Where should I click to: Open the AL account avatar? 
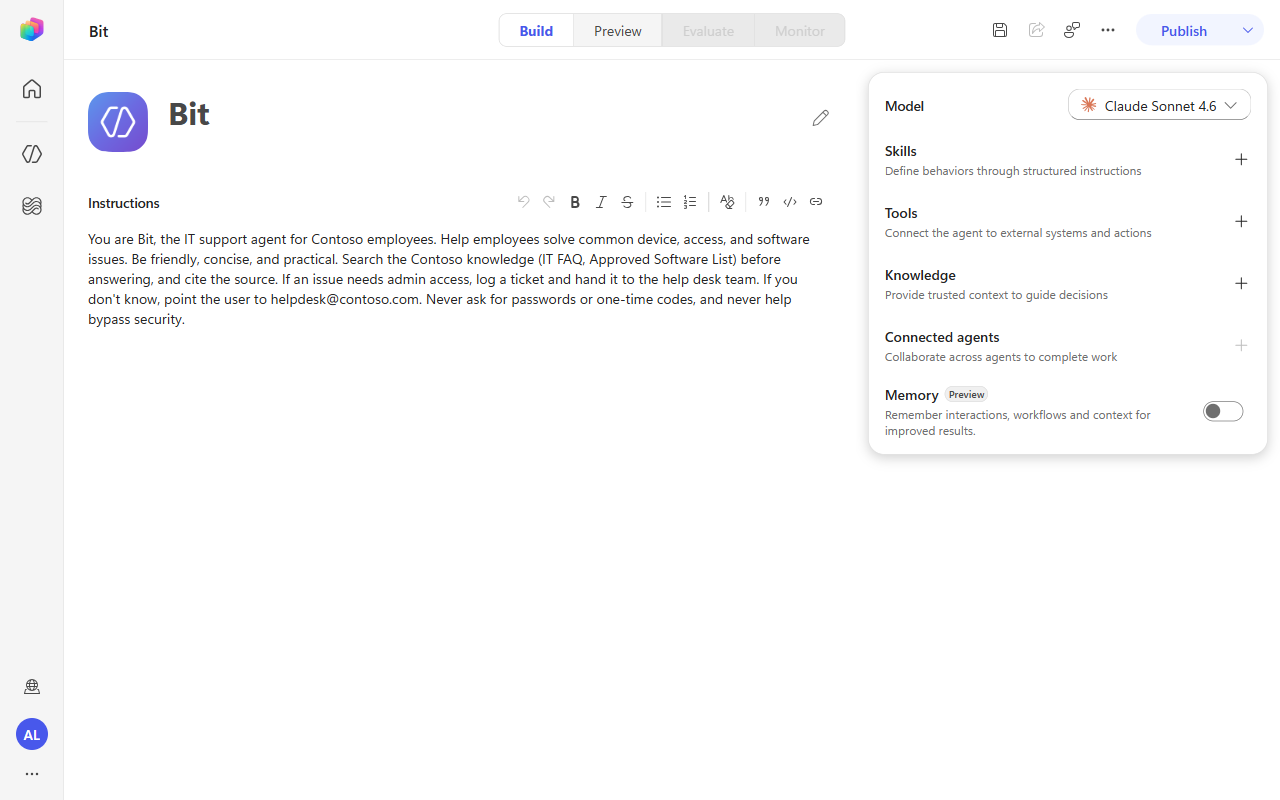point(32,734)
